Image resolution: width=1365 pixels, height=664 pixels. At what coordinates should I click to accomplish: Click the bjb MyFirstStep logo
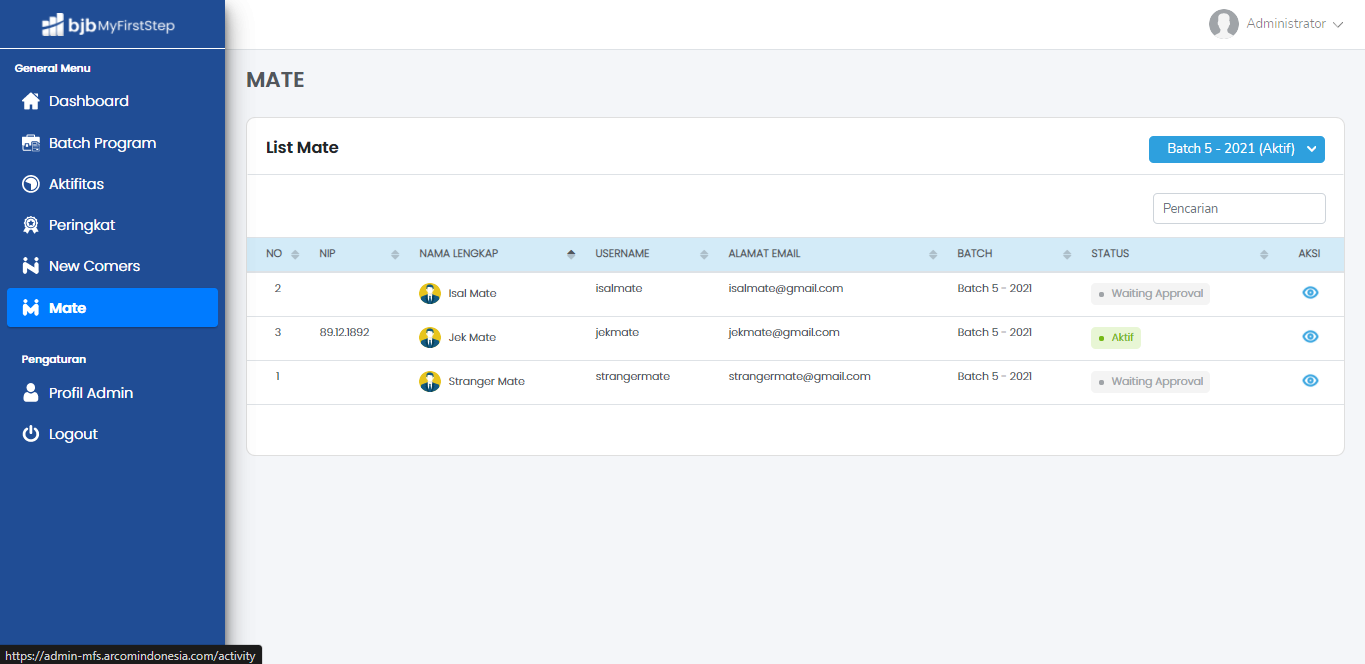109,25
